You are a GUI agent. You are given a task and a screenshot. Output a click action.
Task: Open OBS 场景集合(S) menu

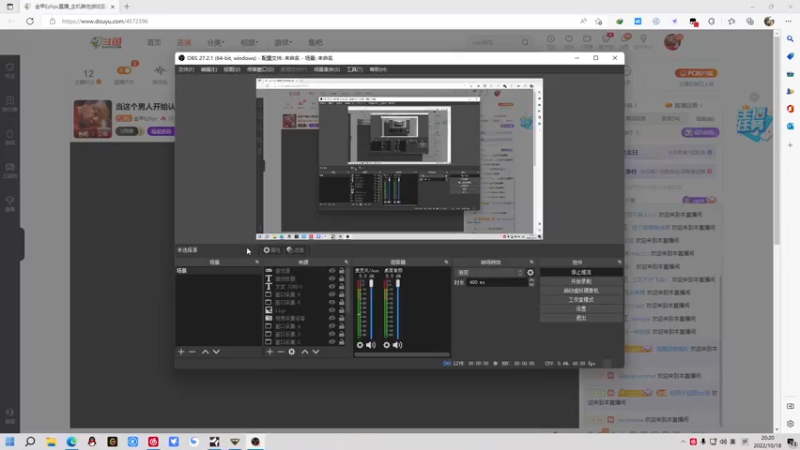click(x=327, y=69)
